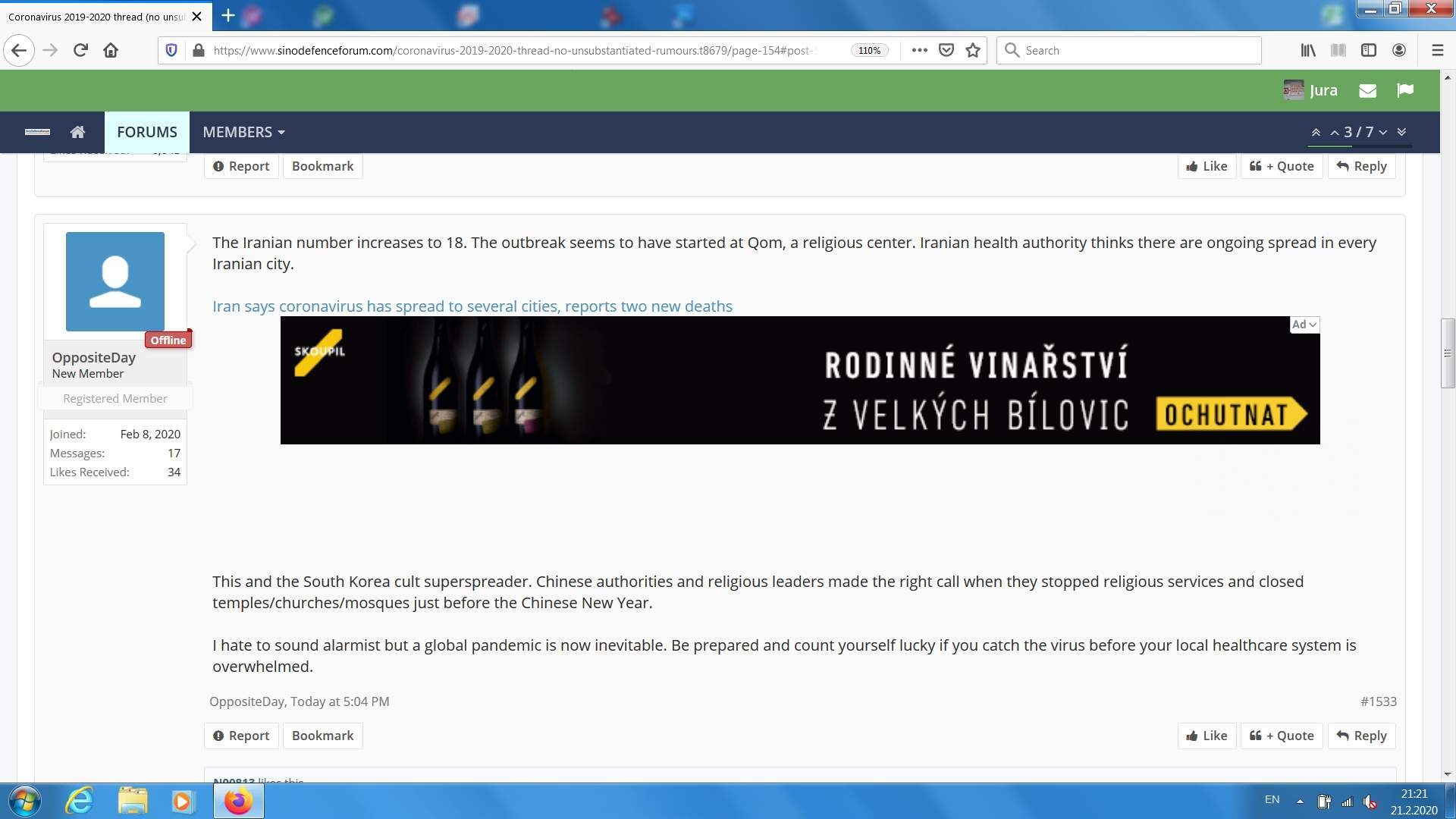Open the FORUMS tab
This screenshot has height=819, width=1456.
click(147, 132)
